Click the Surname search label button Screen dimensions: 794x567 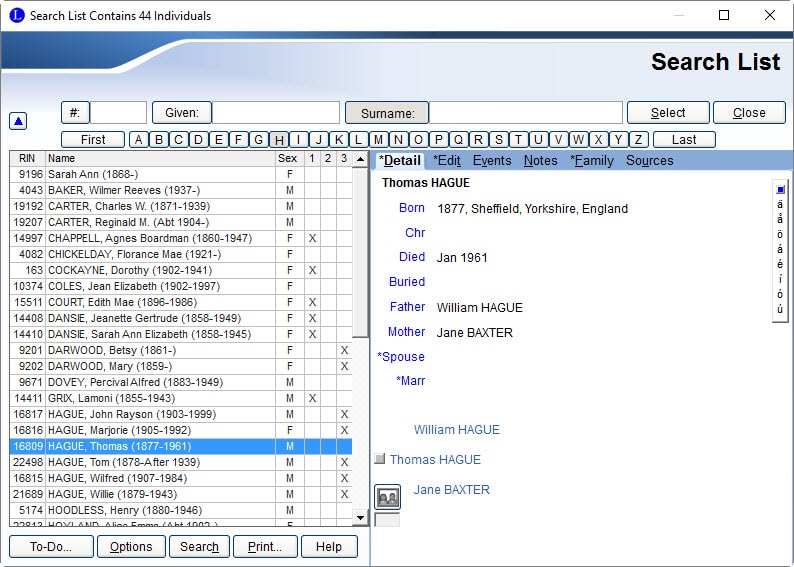(x=387, y=112)
